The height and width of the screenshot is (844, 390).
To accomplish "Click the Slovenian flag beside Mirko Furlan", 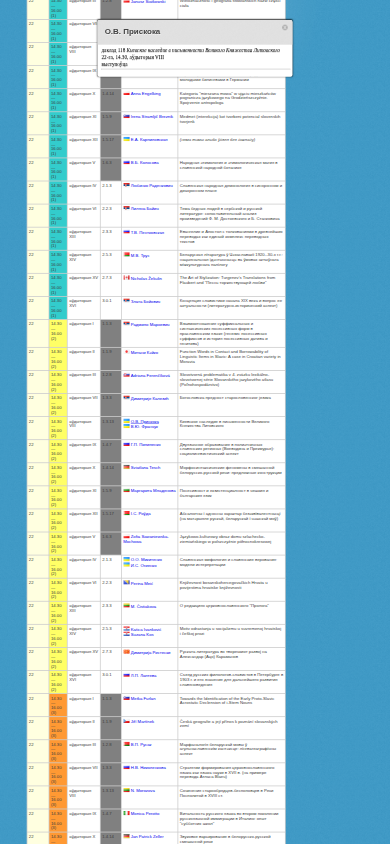I will click(x=126, y=698).
